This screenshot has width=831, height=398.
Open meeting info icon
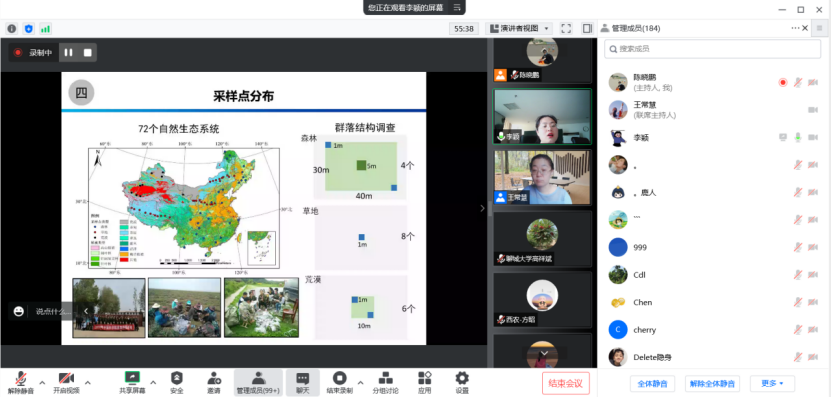12,29
